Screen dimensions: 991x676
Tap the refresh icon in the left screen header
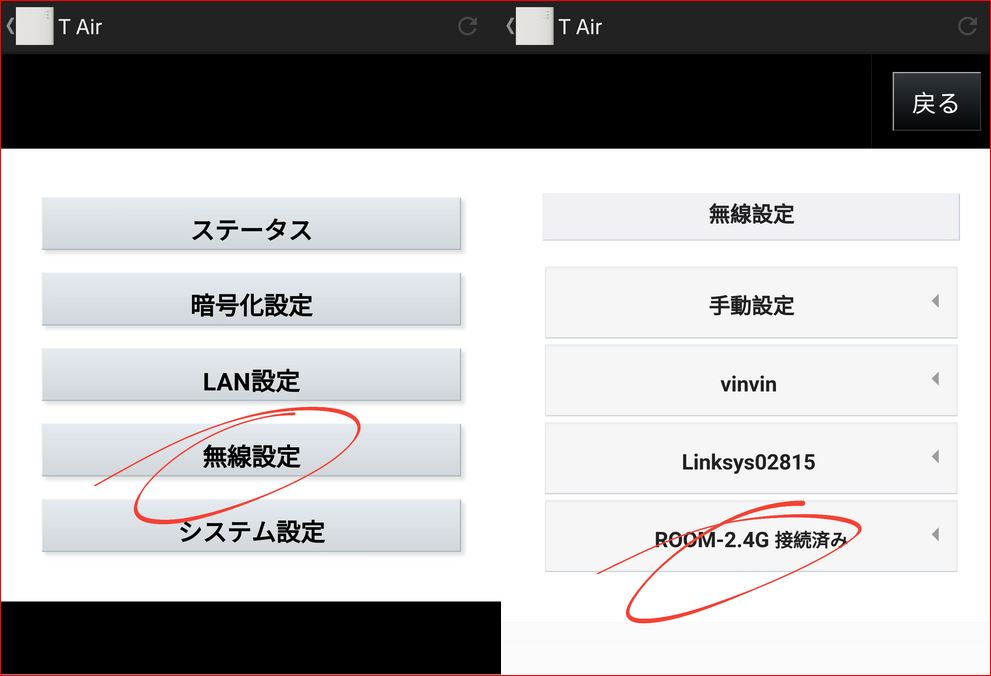click(x=467, y=26)
